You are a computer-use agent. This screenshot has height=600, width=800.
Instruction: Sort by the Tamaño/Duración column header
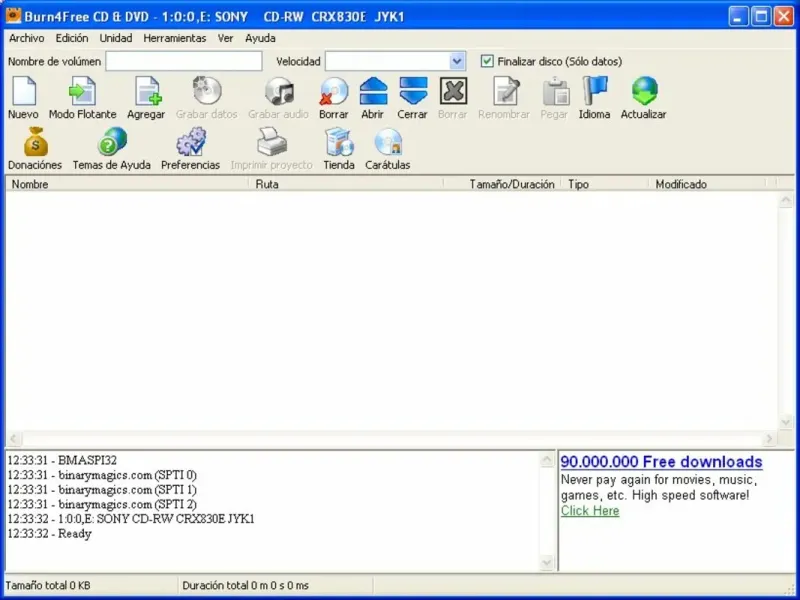coord(503,184)
